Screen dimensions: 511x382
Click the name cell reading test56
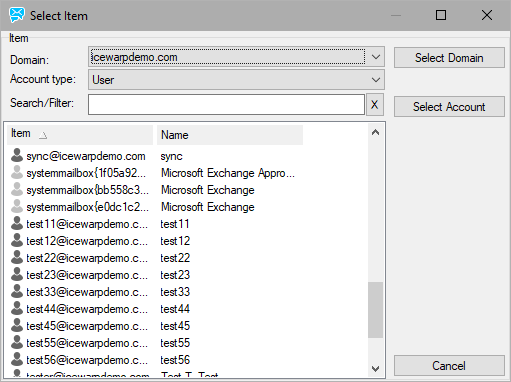pos(175,360)
